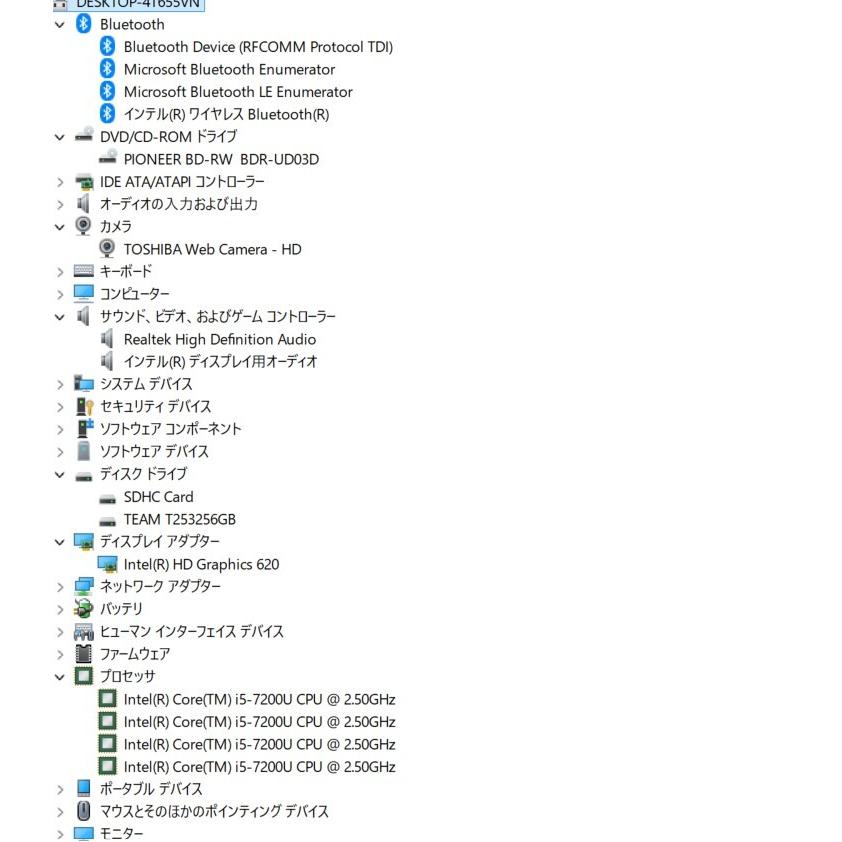
Task: Click the ファームウェア chip icon
Action: pos(84,653)
